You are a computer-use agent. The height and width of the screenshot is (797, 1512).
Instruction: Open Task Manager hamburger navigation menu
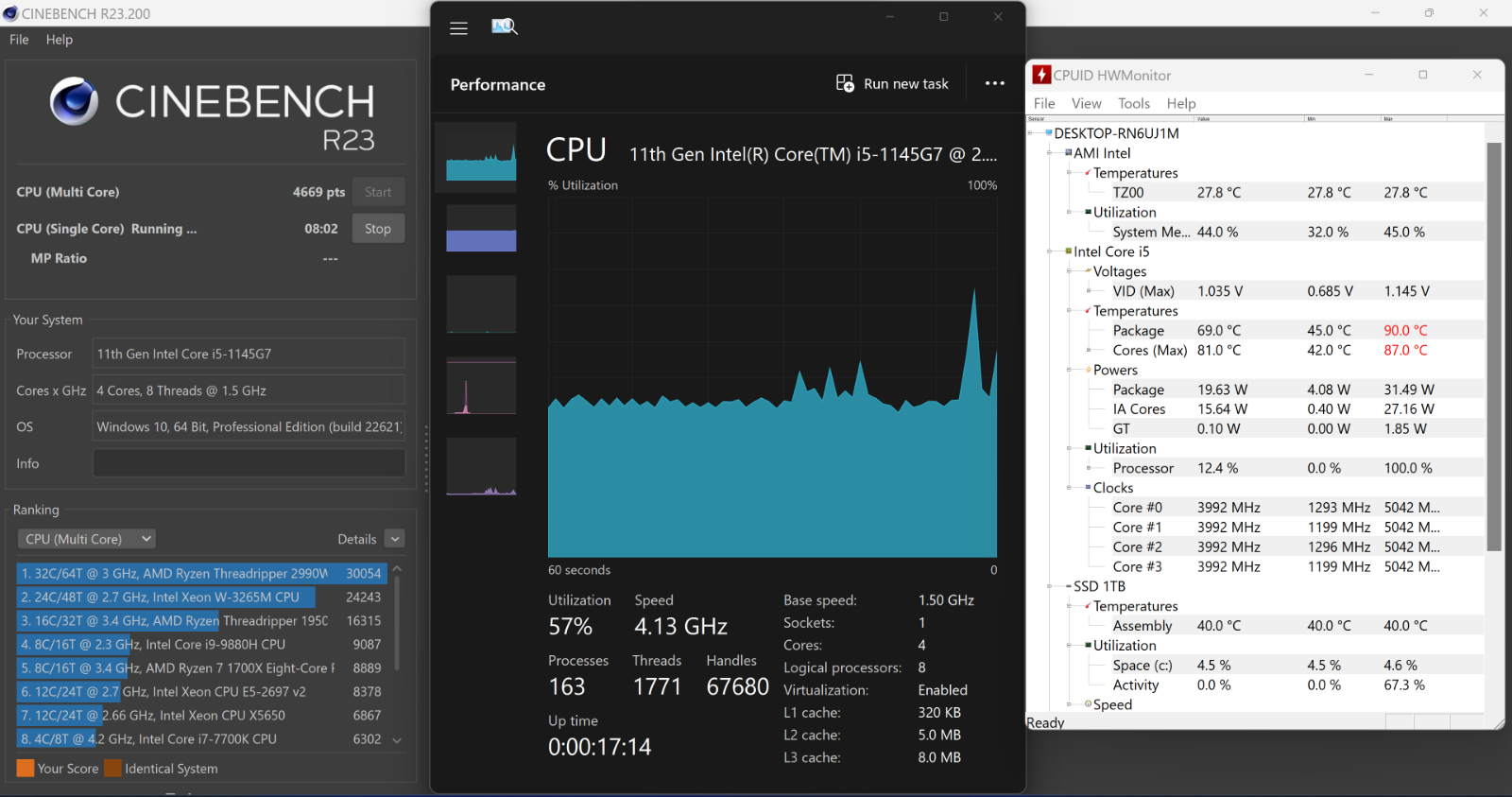458,28
